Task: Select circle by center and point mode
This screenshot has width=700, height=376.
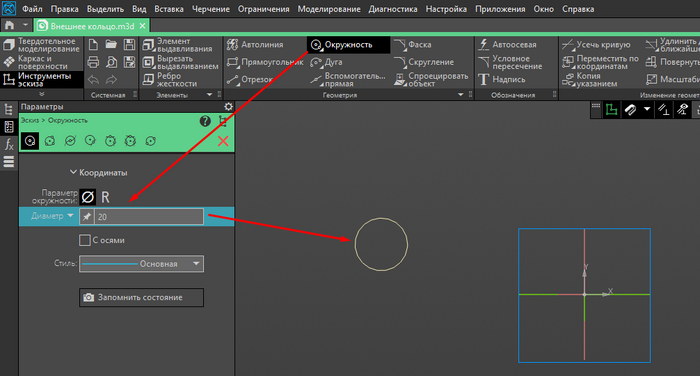Action: coord(30,141)
